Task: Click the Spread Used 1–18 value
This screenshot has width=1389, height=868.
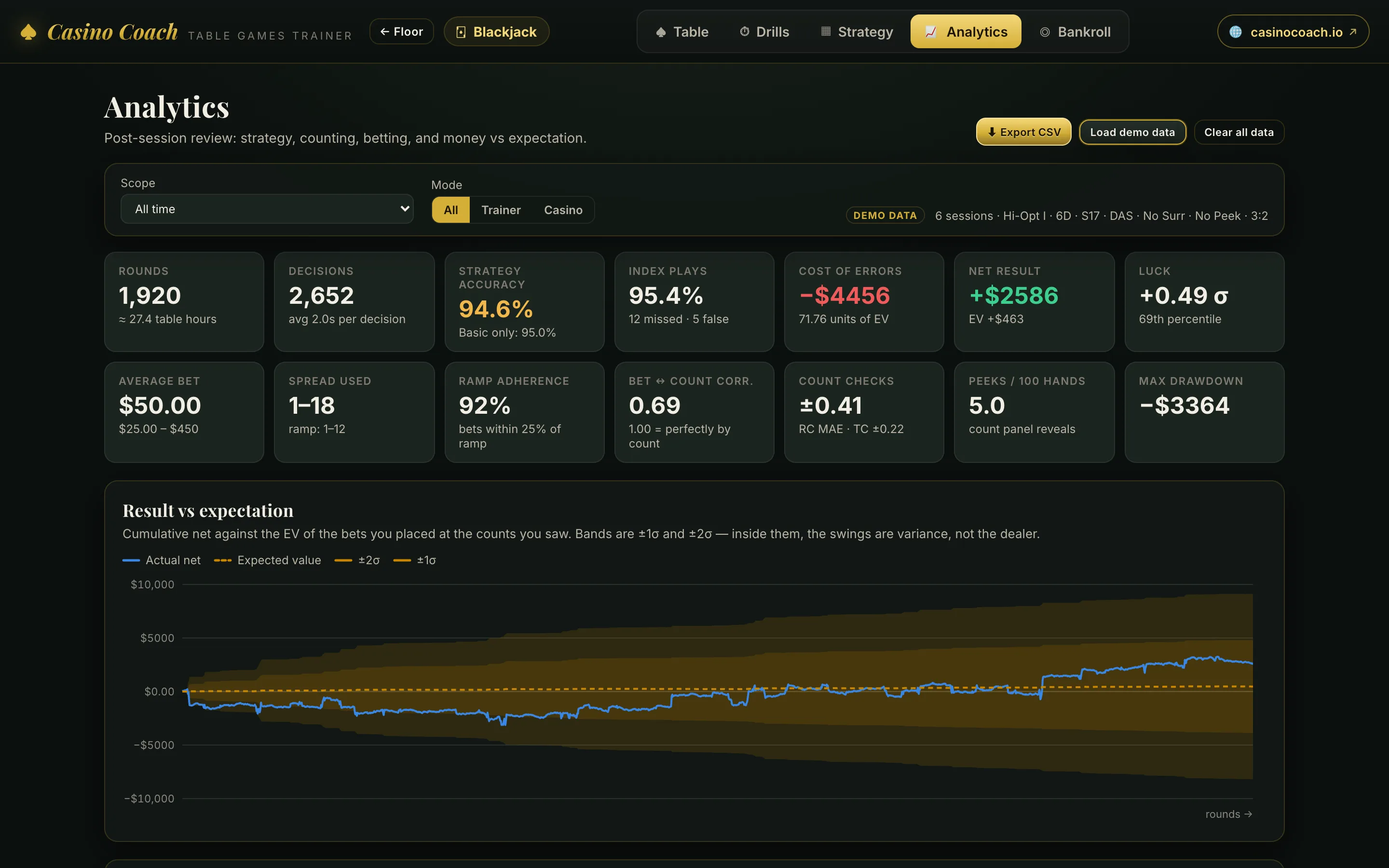Action: click(x=312, y=406)
